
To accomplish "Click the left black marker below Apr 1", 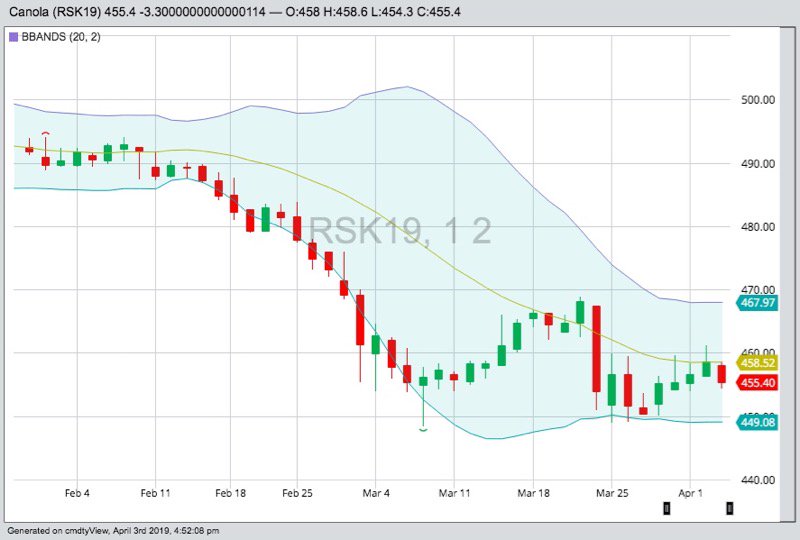I will point(666,510).
